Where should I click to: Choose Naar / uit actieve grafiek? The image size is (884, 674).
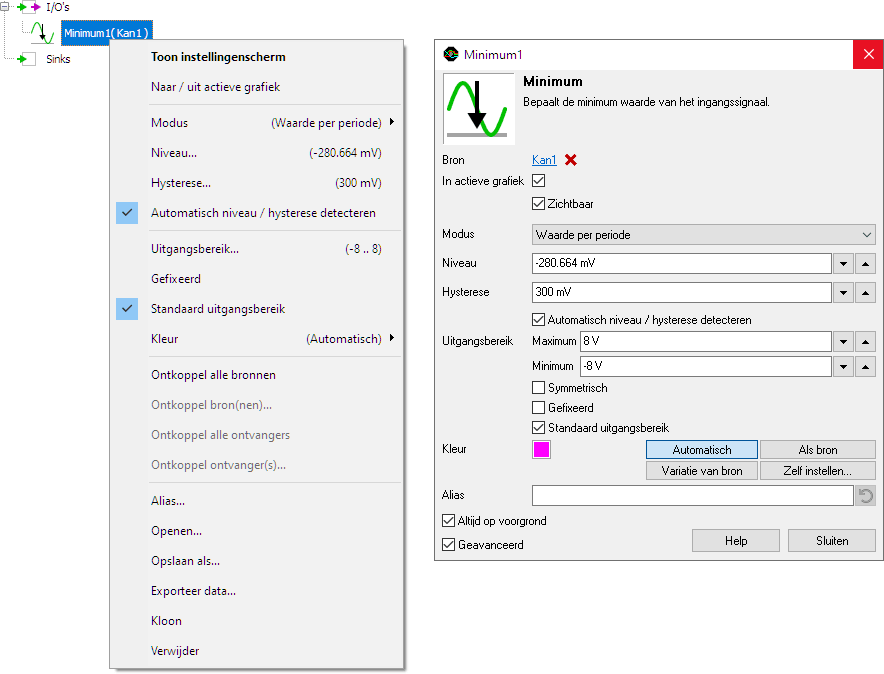point(257,87)
